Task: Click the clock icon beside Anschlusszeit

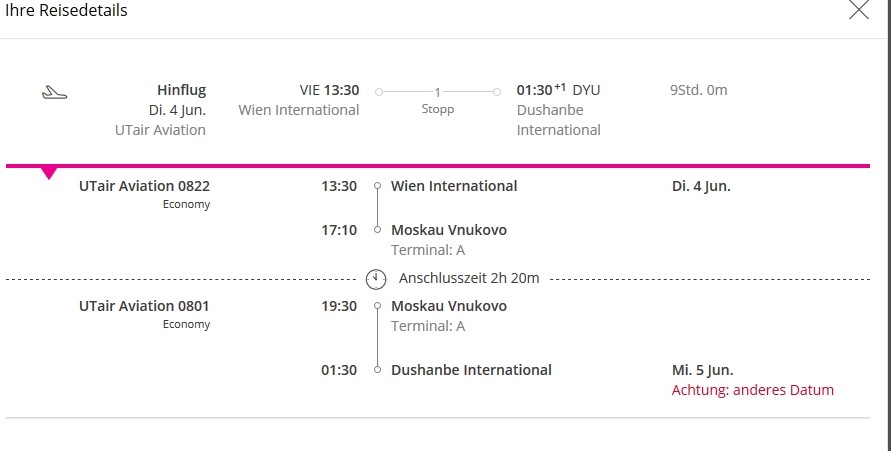Action: 376,278
